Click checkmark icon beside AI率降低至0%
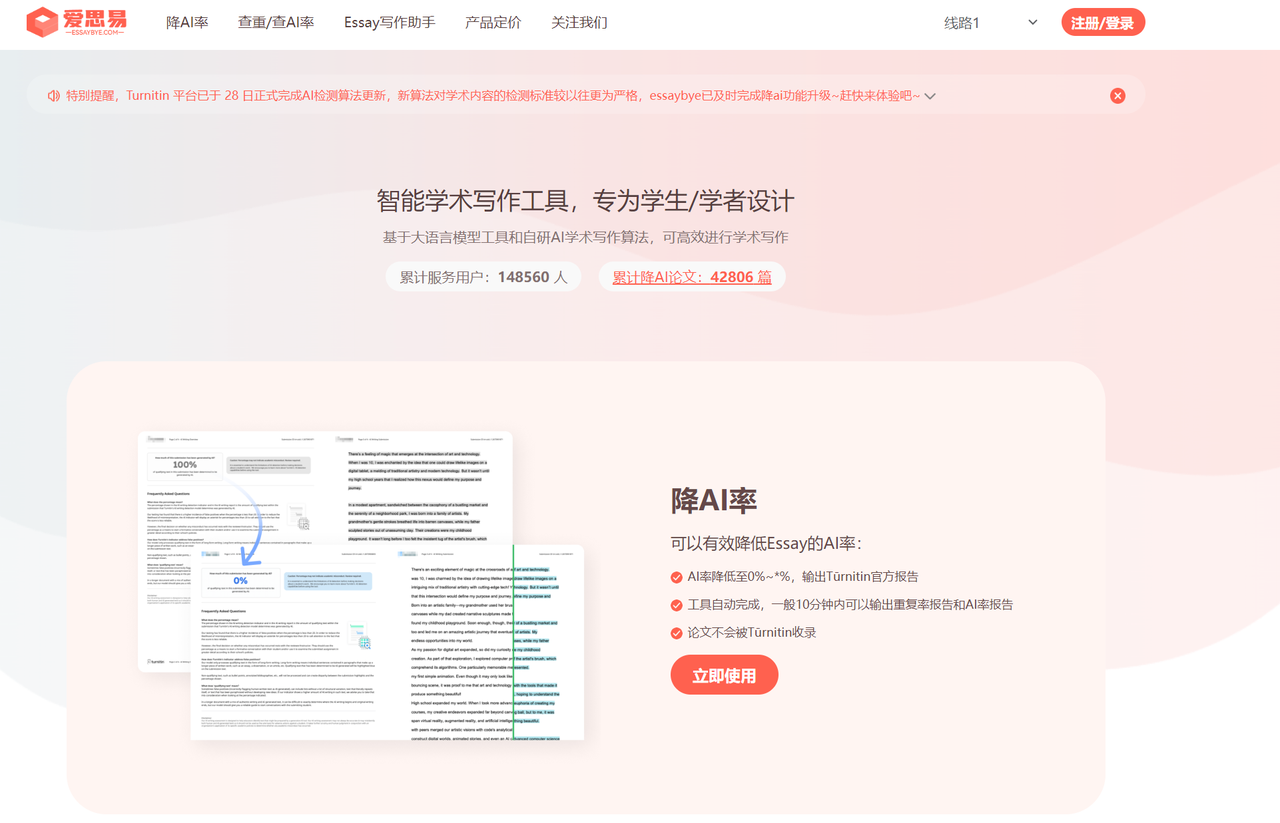Screen dimensions: 1280x823 677,577
